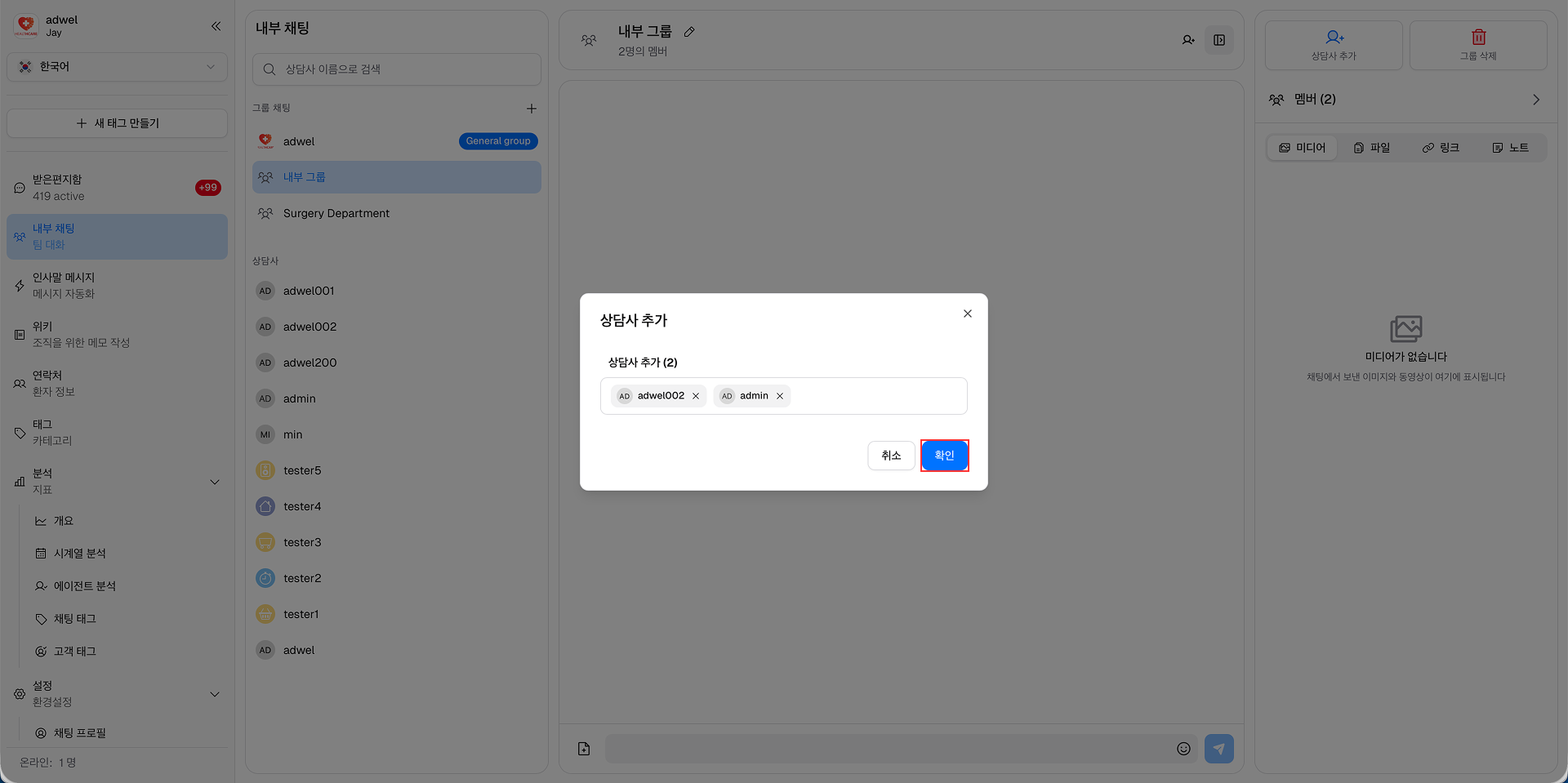
Task: Toggle the right side panel icon
Action: (x=1219, y=39)
